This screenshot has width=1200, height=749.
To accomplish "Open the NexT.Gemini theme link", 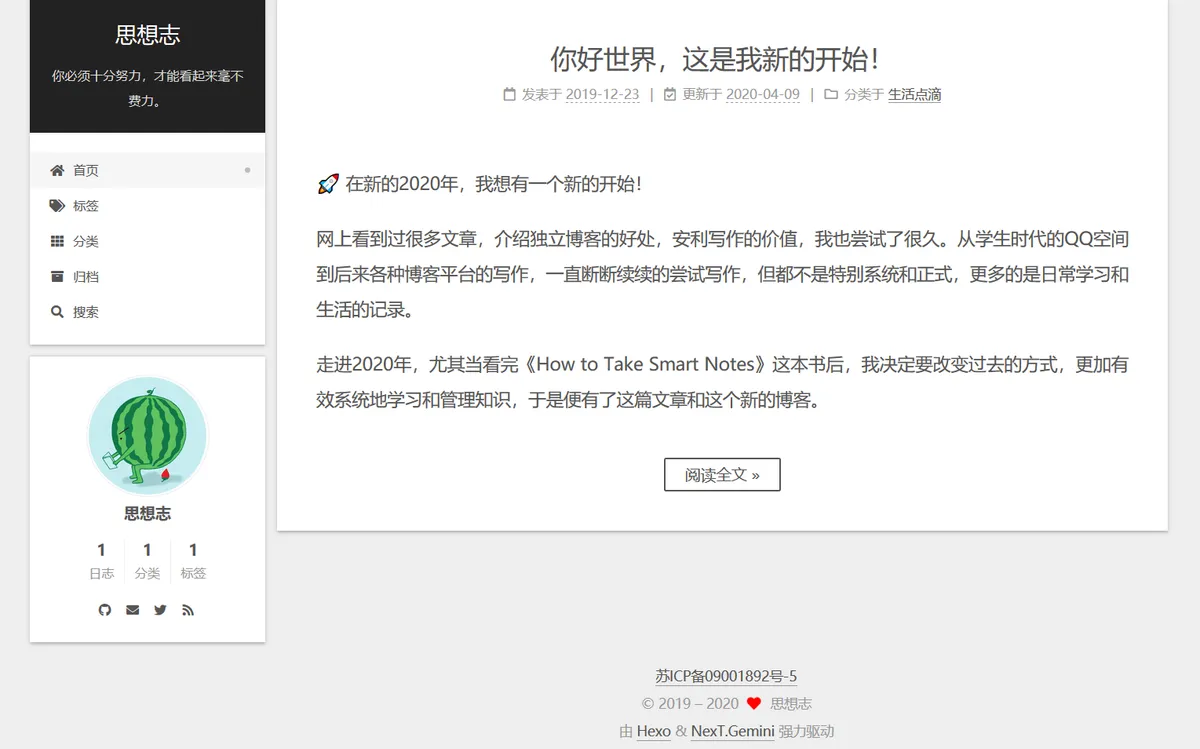I will [732, 731].
